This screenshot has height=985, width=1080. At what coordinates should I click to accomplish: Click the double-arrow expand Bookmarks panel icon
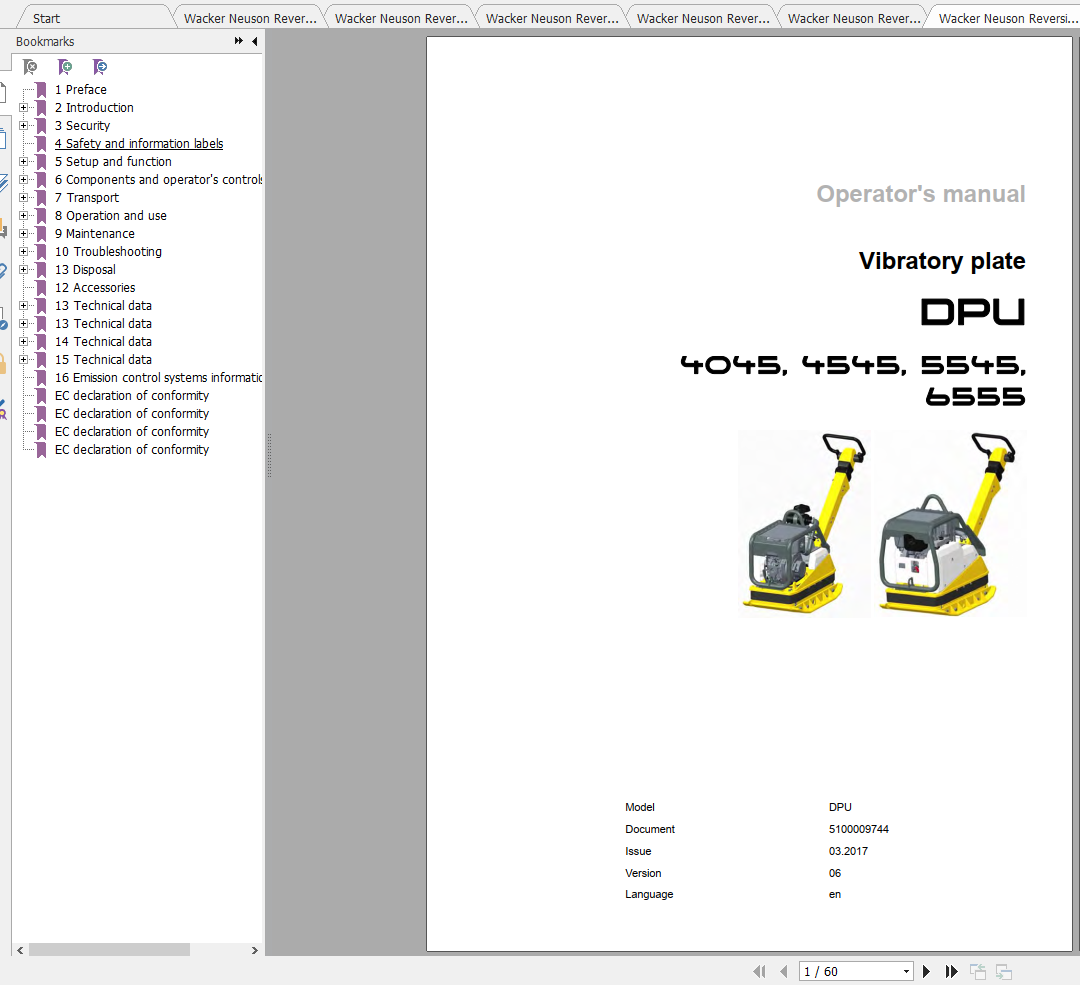tap(238, 41)
